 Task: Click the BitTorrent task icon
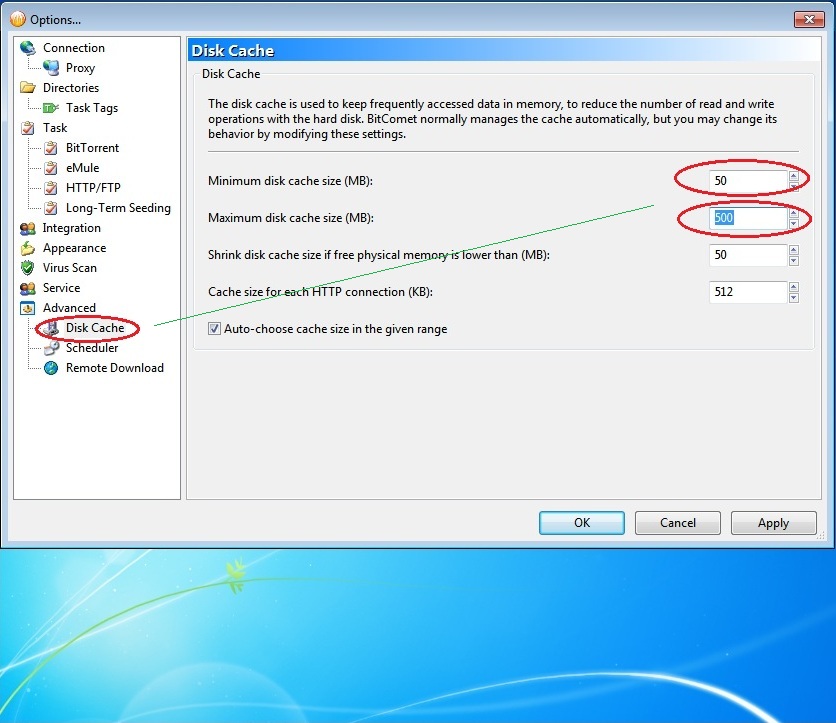[51, 148]
